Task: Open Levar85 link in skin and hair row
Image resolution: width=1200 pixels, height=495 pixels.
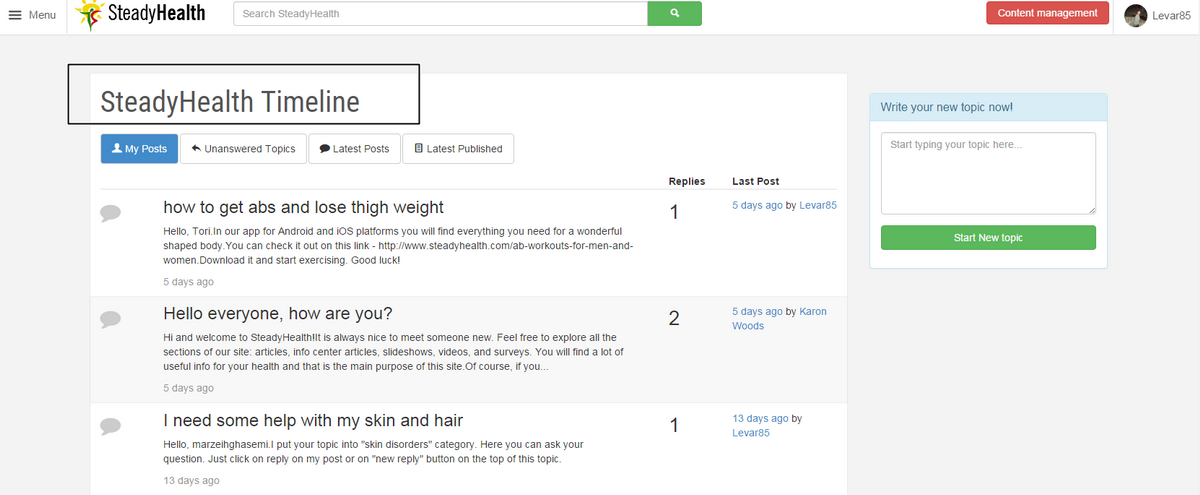Action: 751,433
